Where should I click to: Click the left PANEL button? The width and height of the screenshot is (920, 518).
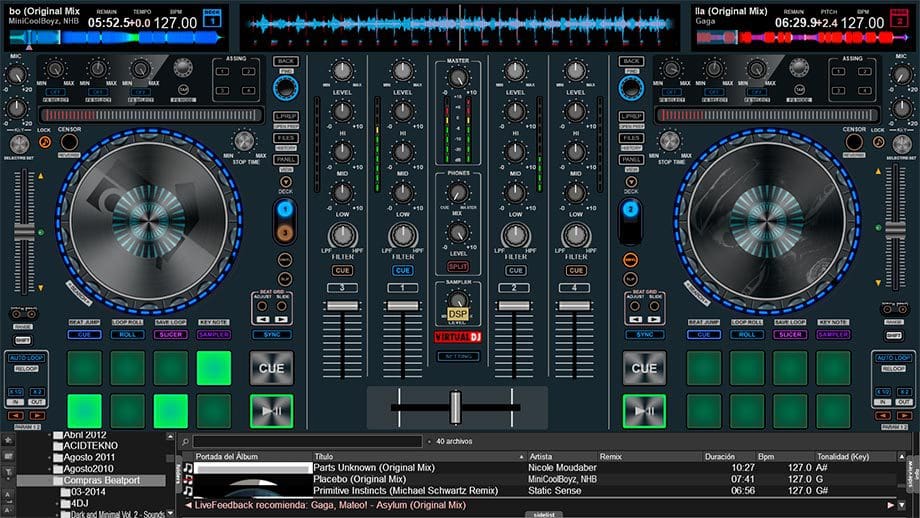(286, 160)
